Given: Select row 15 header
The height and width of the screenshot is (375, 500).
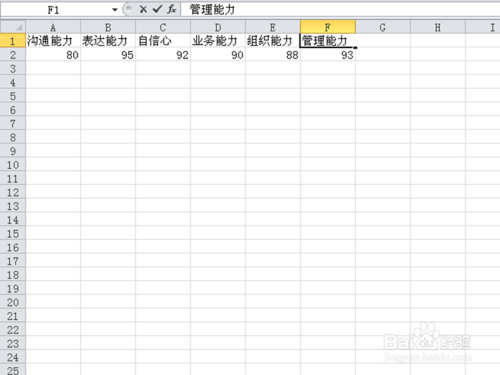Looking at the screenshot, I should [x=13, y=233].
